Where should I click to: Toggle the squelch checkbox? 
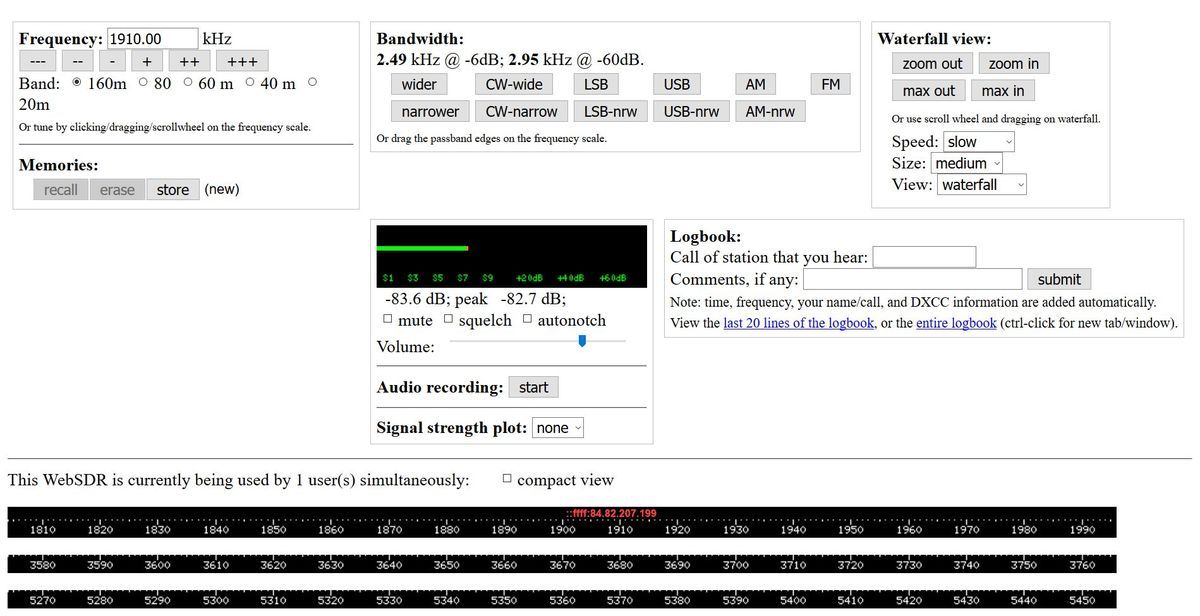[x=449, y=320]
